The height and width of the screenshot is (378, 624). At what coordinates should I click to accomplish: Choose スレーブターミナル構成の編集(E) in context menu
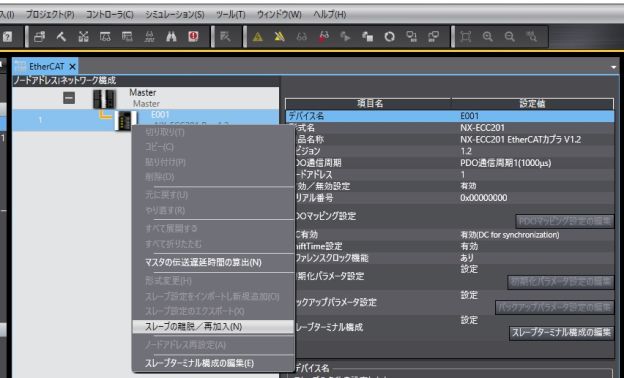click(199, 363)
